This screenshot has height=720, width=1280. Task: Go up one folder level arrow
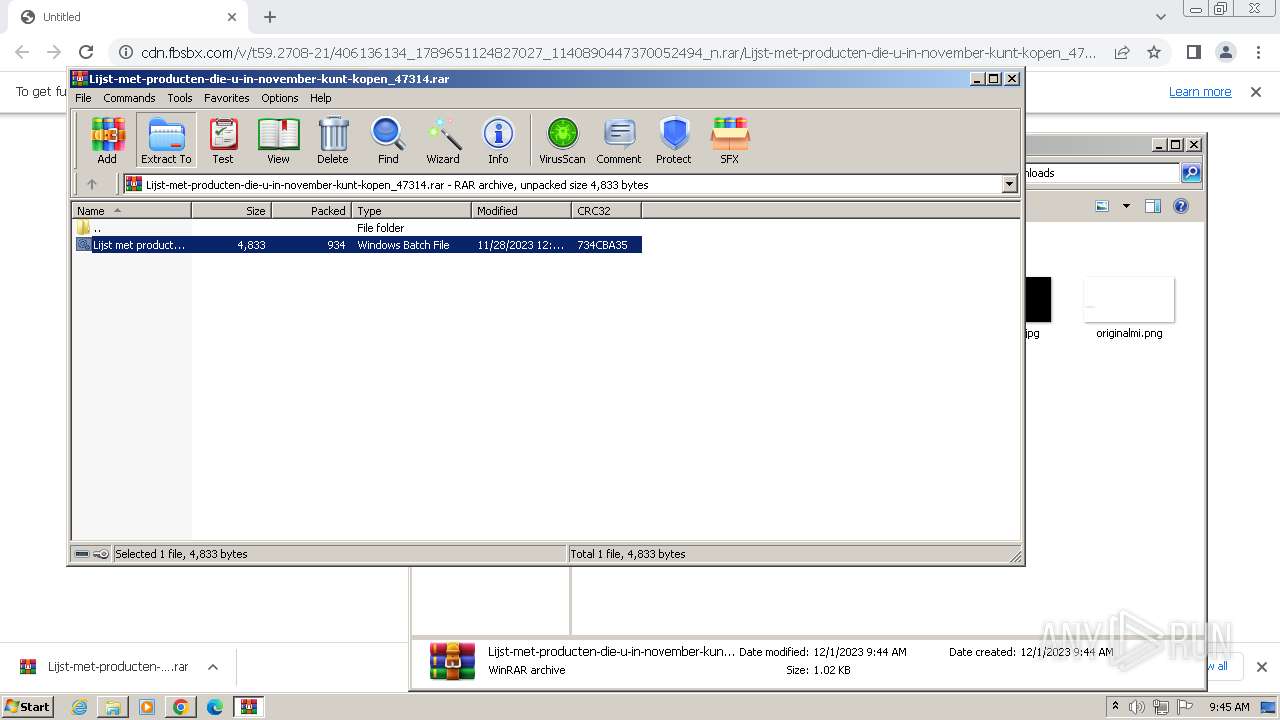point(92,184)
